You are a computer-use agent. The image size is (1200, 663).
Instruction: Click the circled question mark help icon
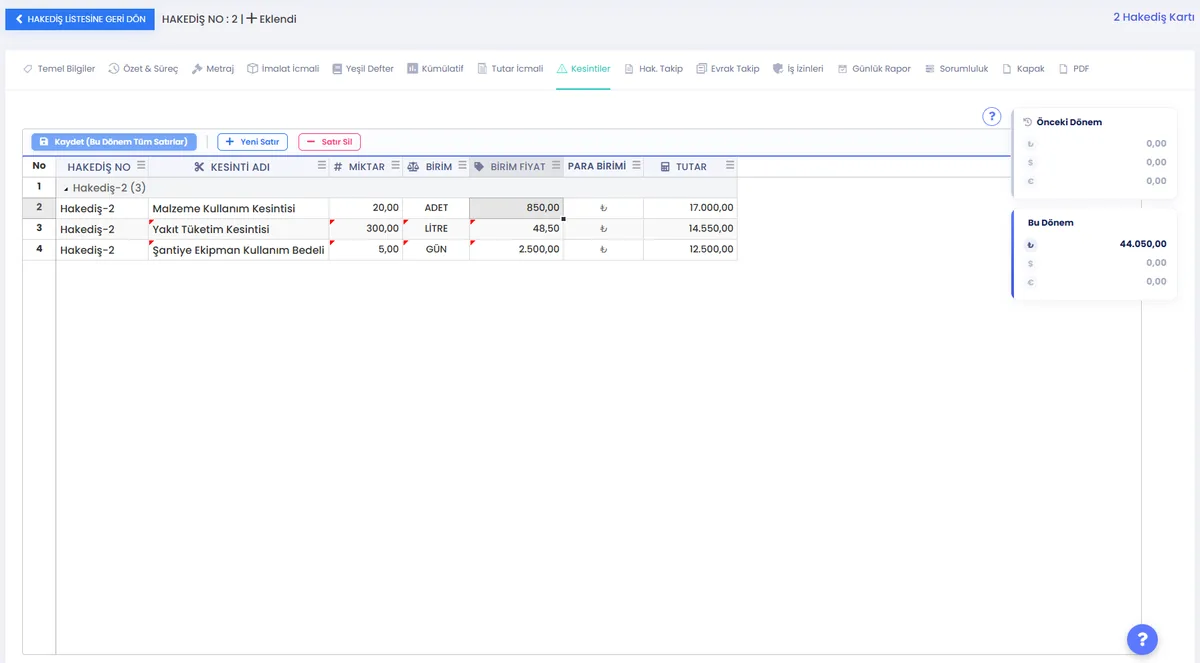tap(991, 117)
